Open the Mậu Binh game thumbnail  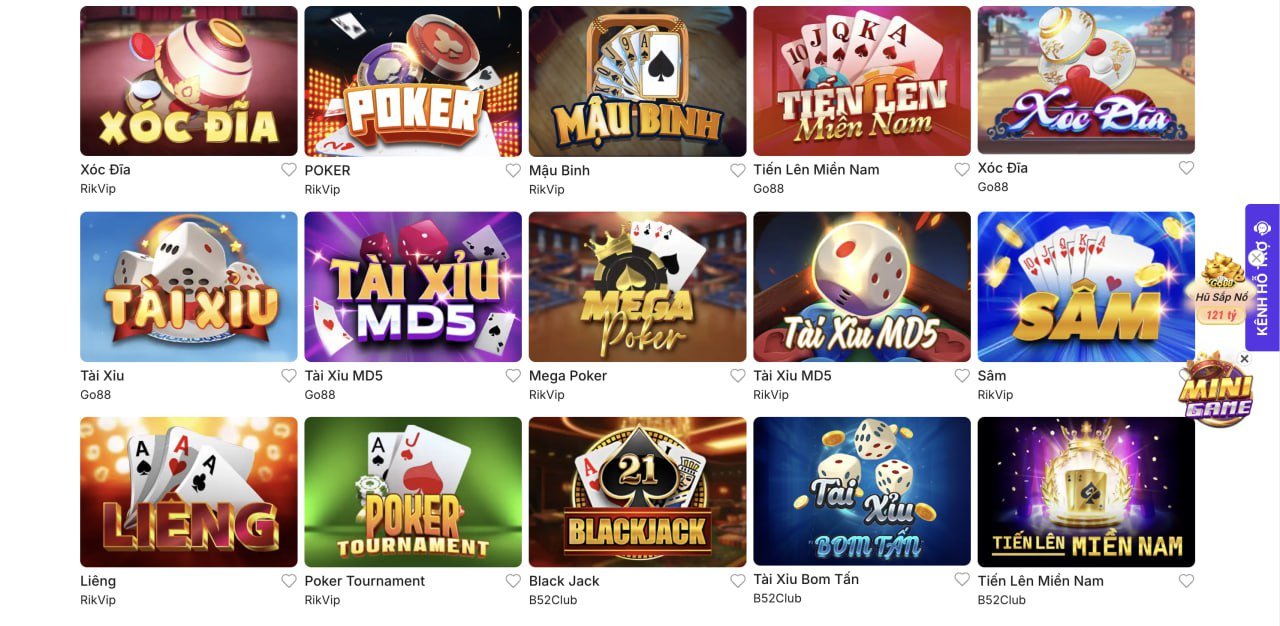[x=638, y=81]
